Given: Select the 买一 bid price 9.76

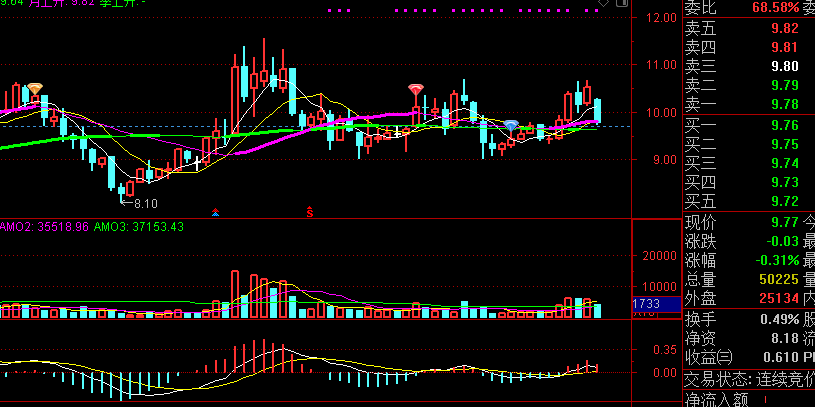Looking at the screenshot, I should pyautogui.click(x=785, y=125).
